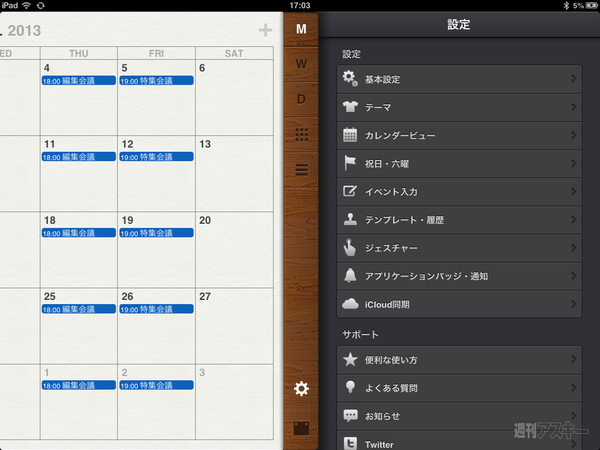Open テーマ settings entry
600x450 pixels.
(459, 107)
